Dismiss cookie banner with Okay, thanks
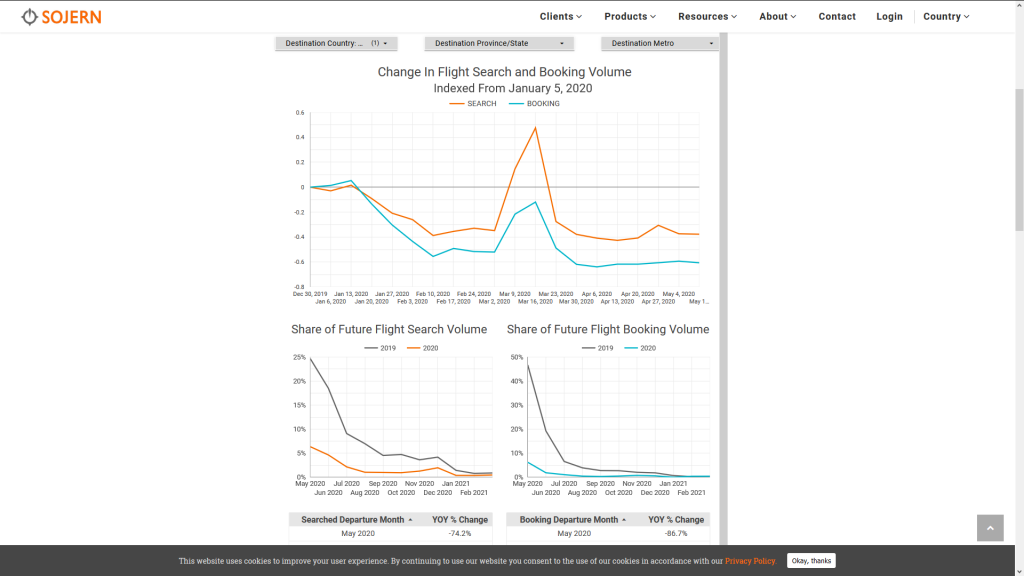1024x576 pixels. pyautogui.click(x=811, y=561)
